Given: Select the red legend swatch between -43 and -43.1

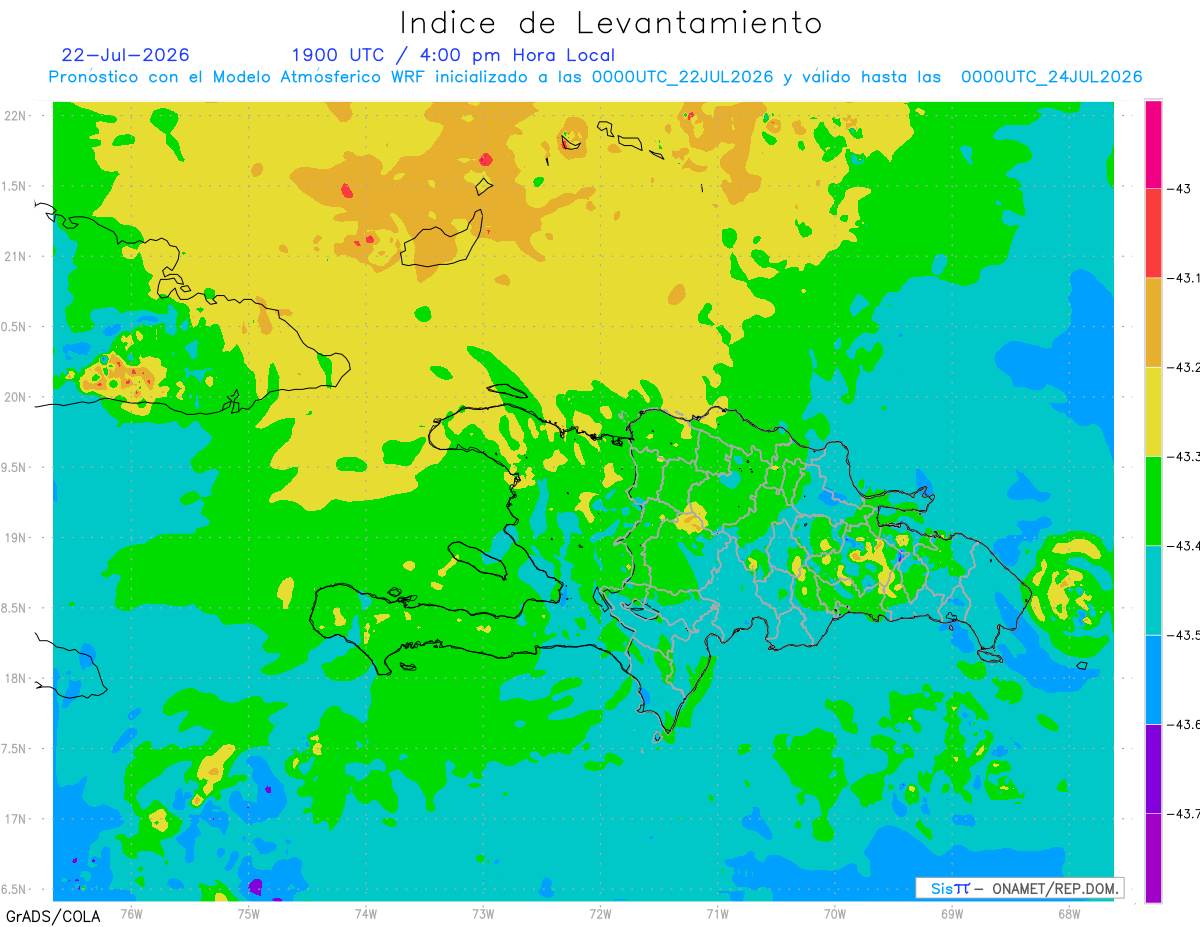Looking at the screenshot, I should coord(1153,233).
